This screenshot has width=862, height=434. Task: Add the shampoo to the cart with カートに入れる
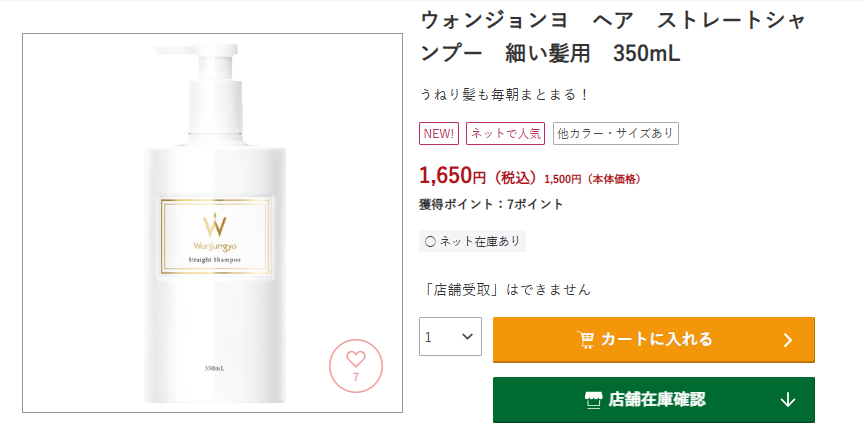click(x=654, y=339)
